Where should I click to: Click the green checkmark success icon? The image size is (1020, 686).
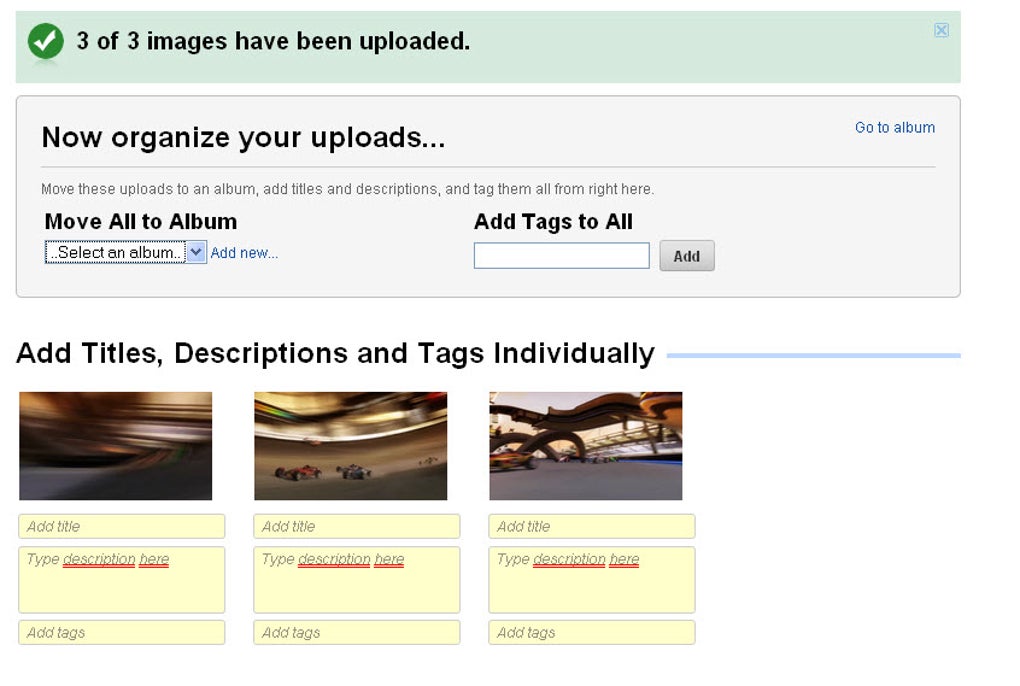[45, 42]
